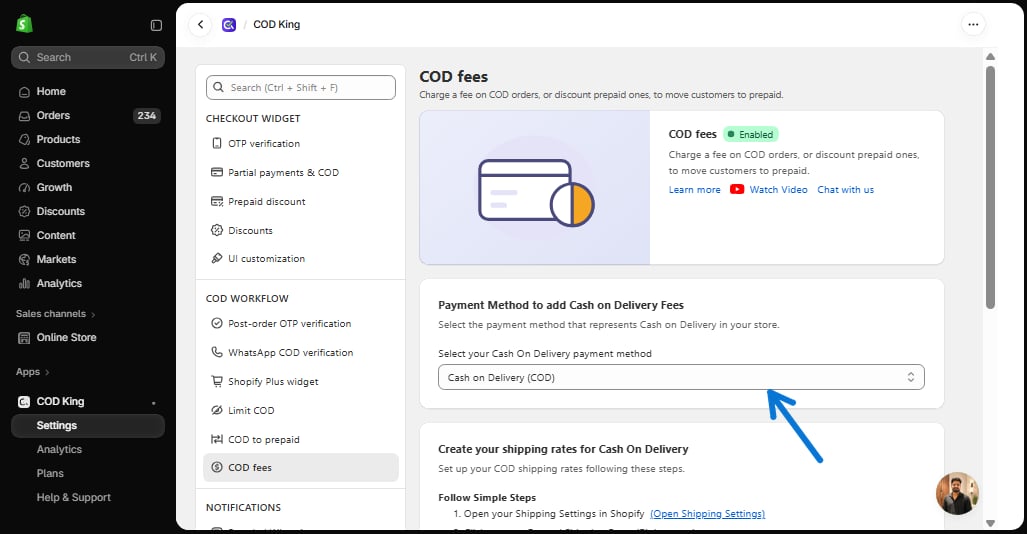Click the scrollbar up arrow
This screenshot has width=1027, height=534.
click(x=990, y=56)
